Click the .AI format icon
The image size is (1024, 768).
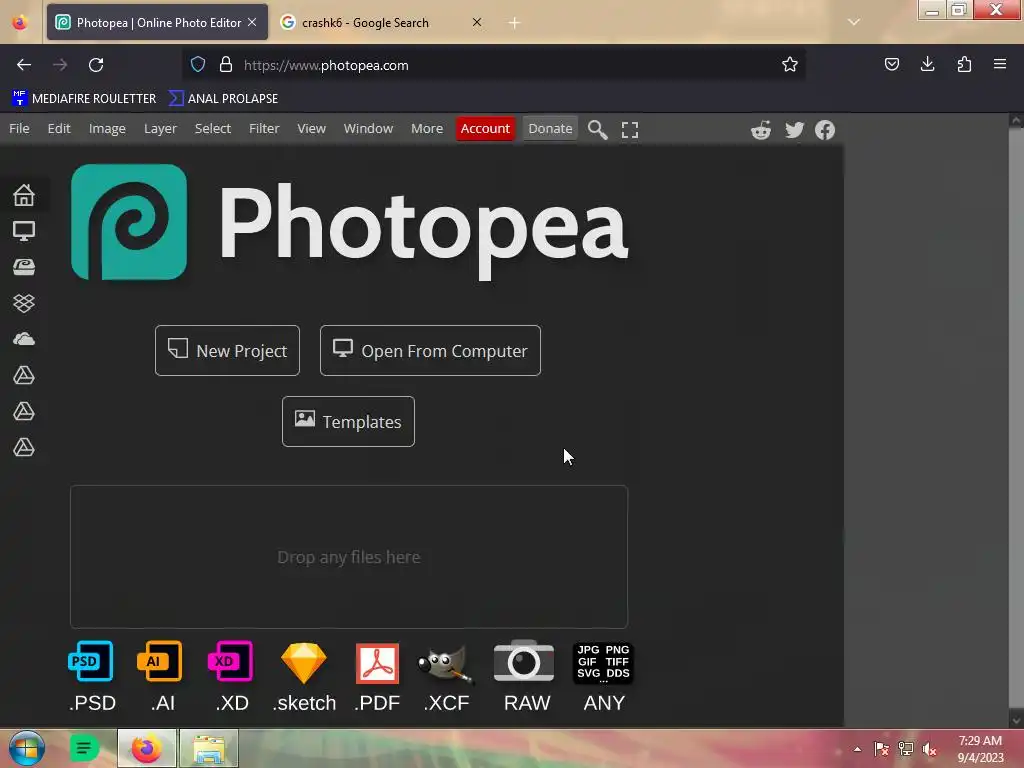[160, 661]
